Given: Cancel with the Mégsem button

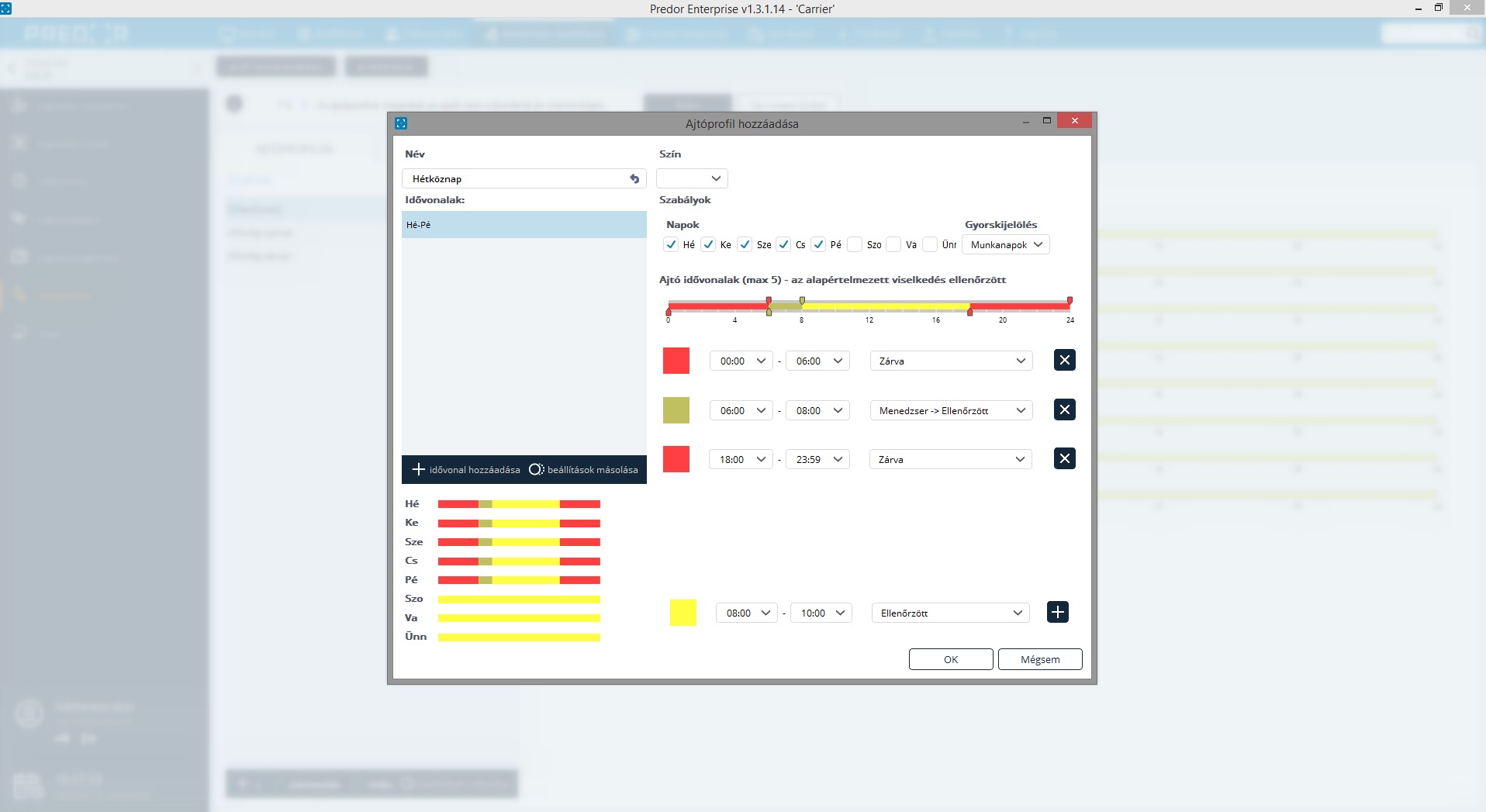Looking at the screenshot, I should tap(1039, 659).
